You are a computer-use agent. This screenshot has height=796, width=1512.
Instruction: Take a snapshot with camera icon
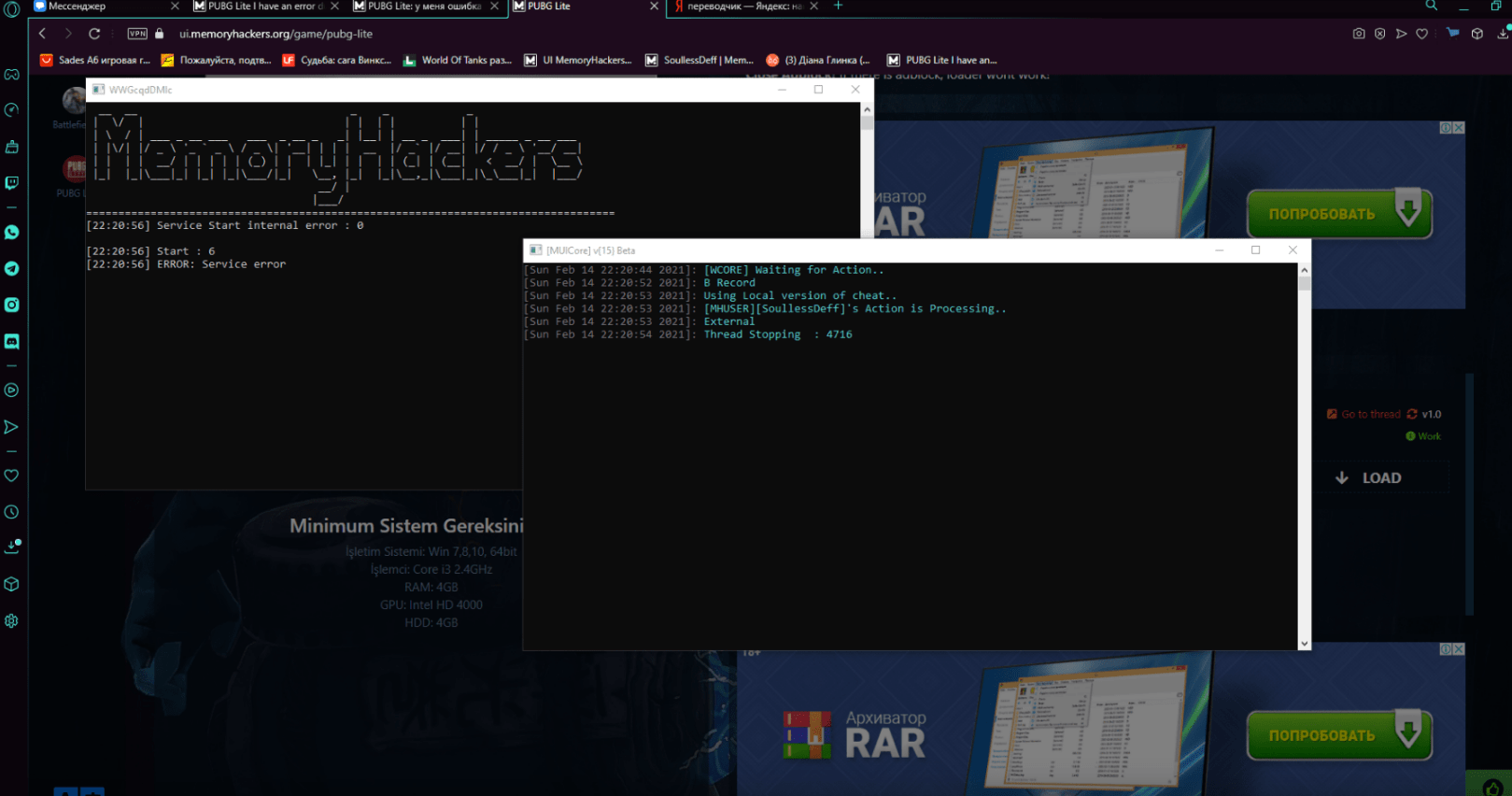pyautogui.click(x=1359, y=34)
